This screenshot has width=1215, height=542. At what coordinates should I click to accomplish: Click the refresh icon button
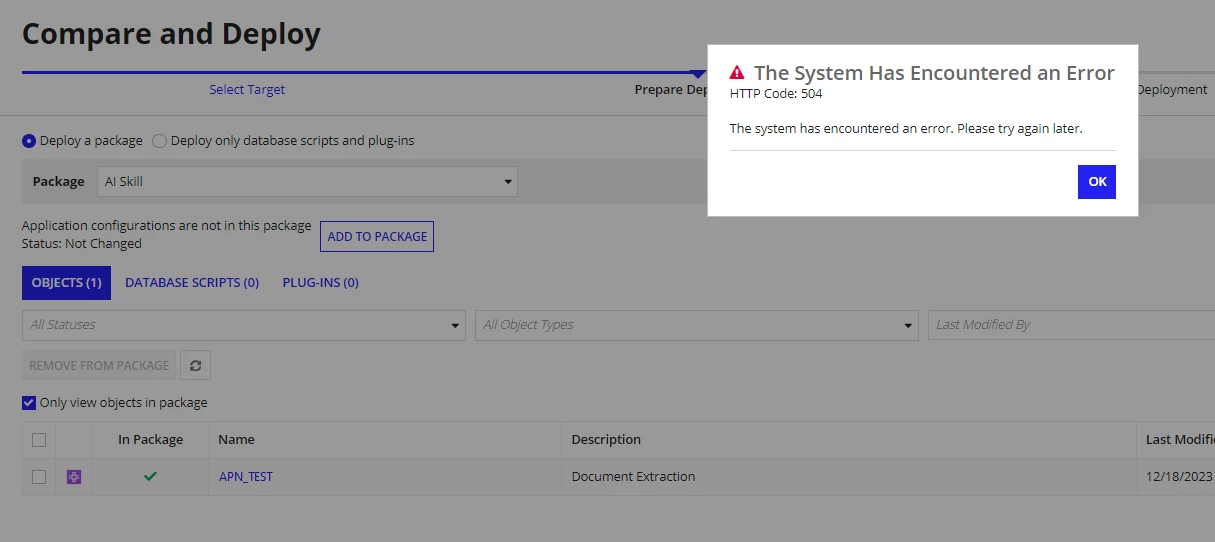click(195, 365)
